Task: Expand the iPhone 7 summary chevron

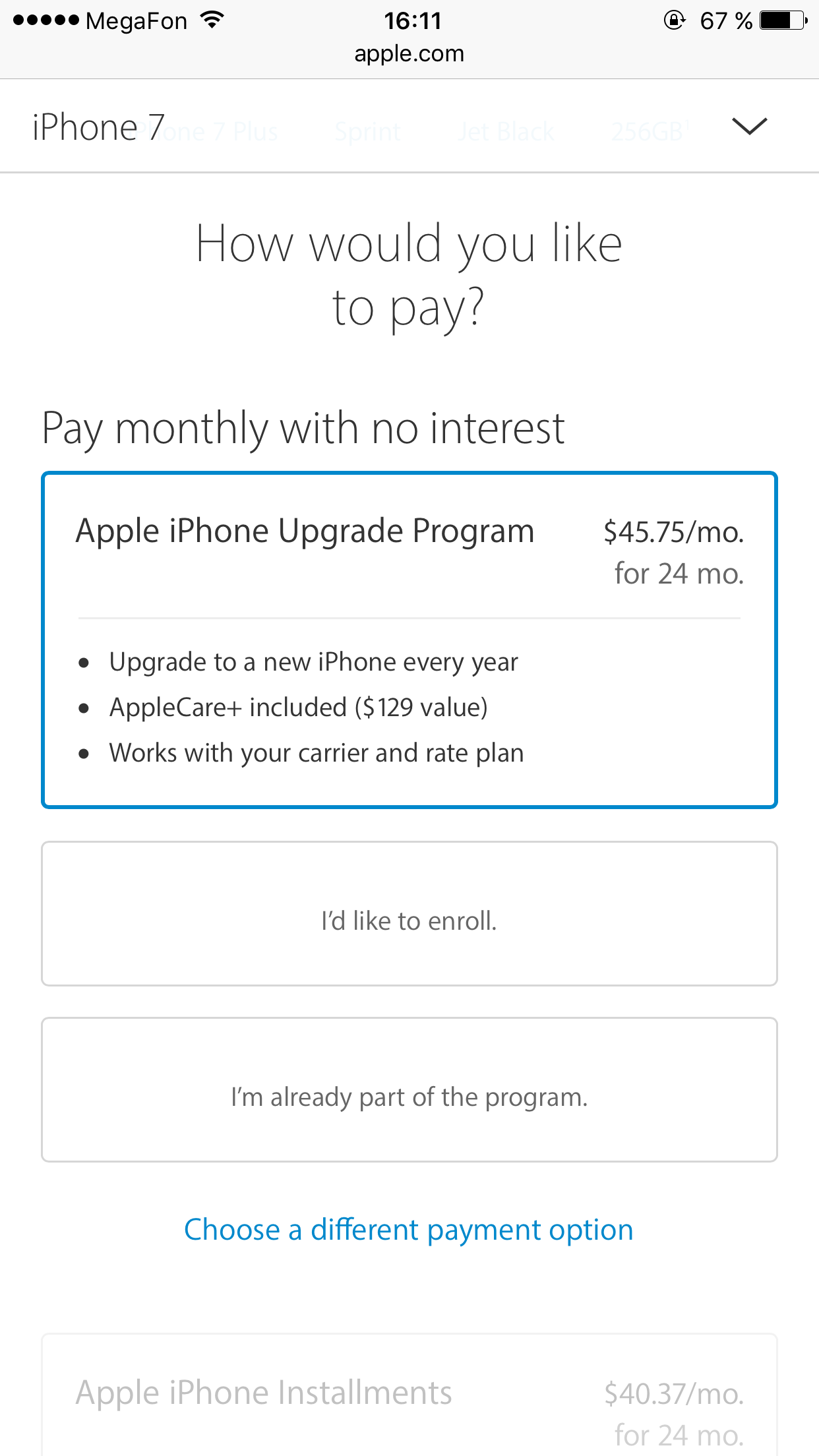Action: [x=750, y=126]
